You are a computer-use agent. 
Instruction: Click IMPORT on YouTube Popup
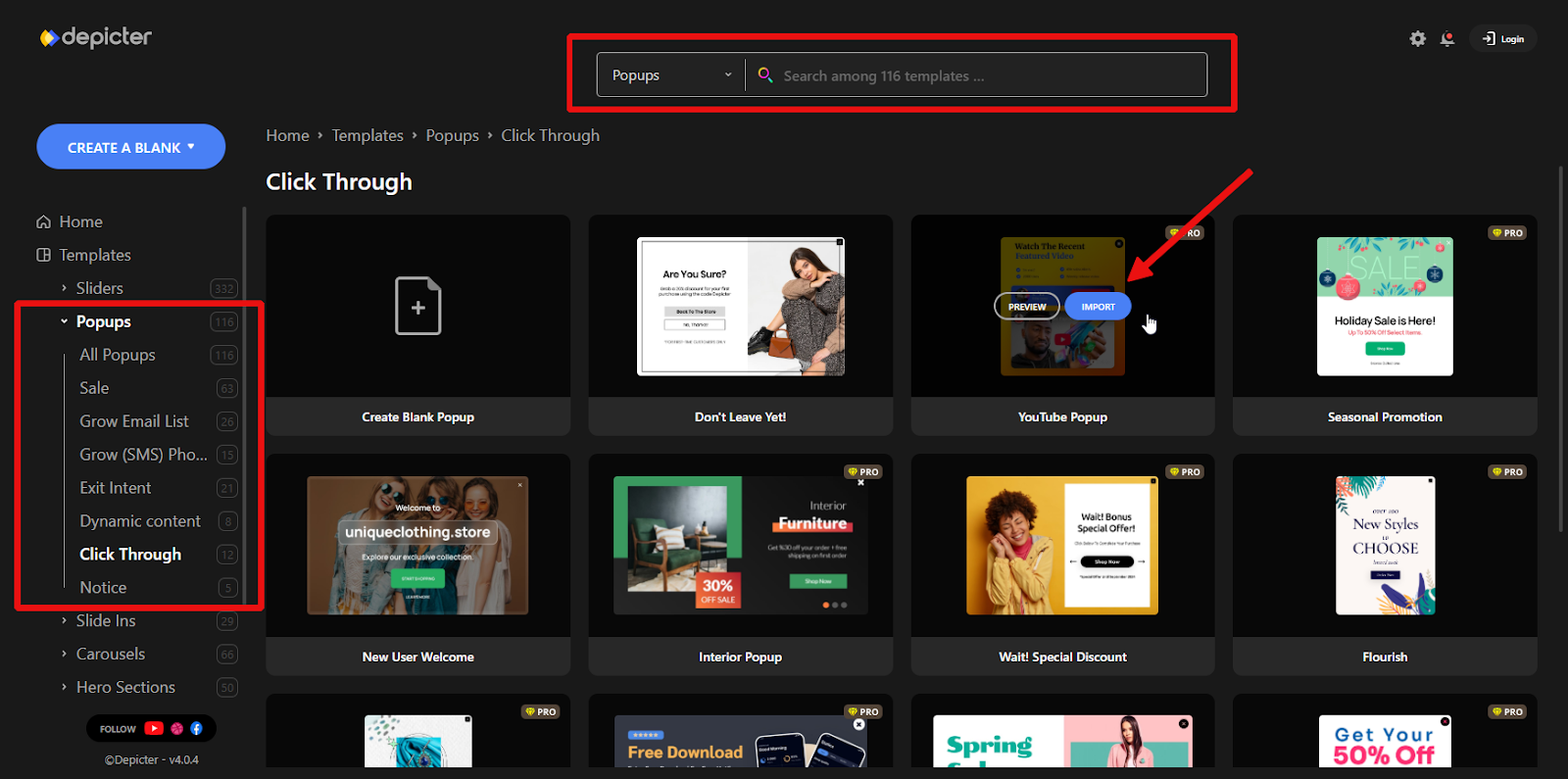[1098, 307]
